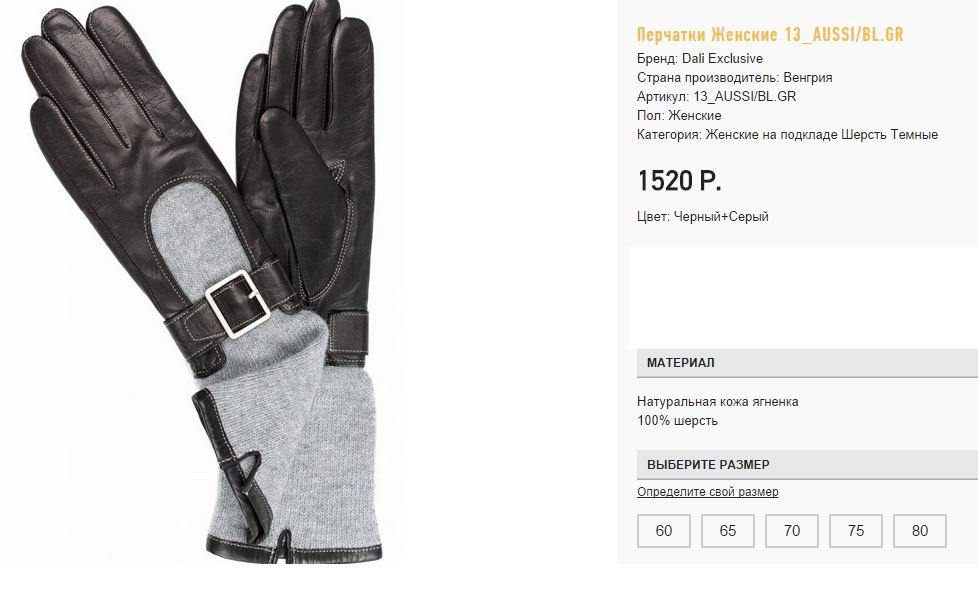The image size is (978, 599).
Task: Open the 'Определите свой размер' link
Action: [708, 492]
